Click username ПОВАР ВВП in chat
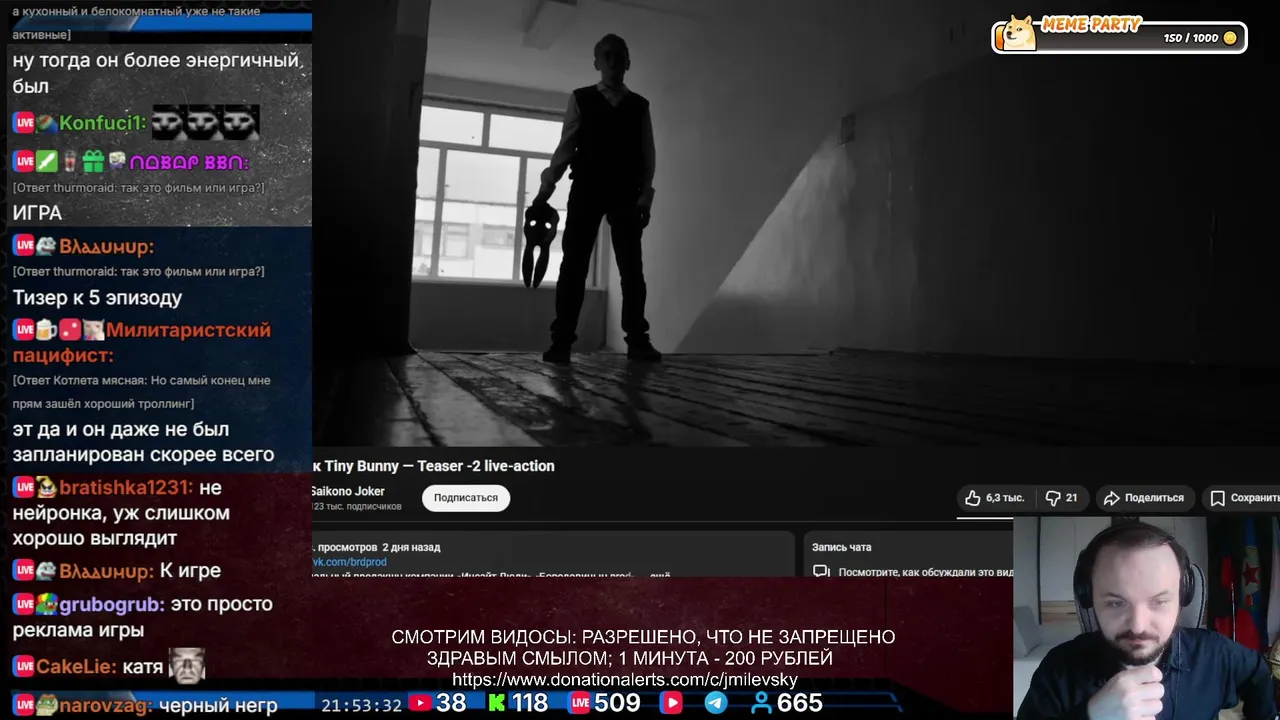1280x720 pixels. (x=189, y=162)
